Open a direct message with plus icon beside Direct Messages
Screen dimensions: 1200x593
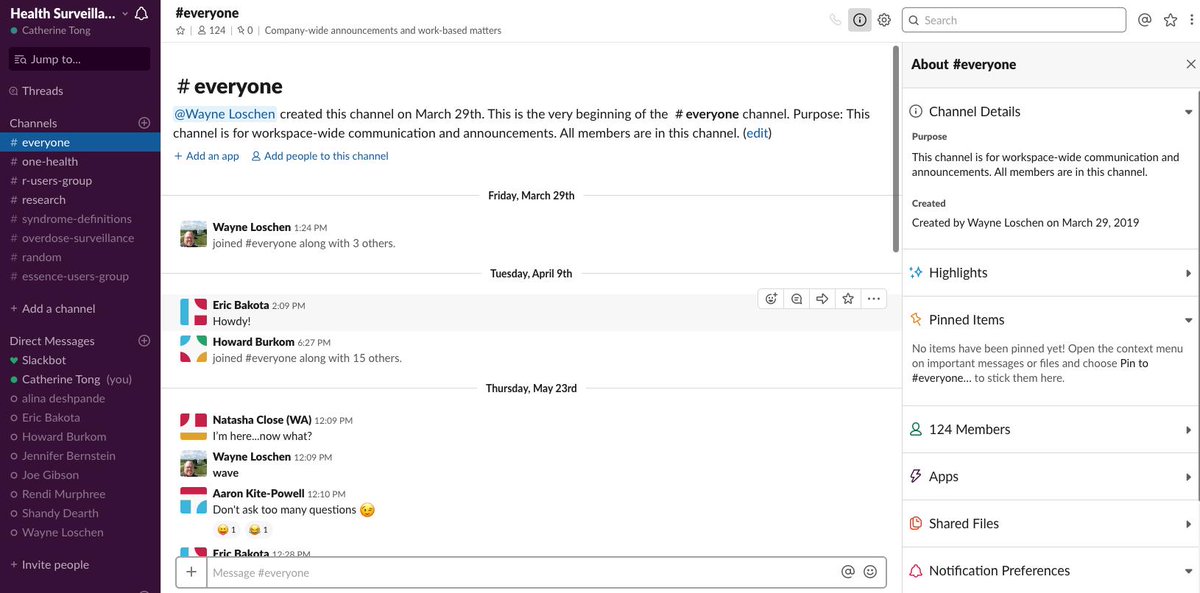(144, 341)
